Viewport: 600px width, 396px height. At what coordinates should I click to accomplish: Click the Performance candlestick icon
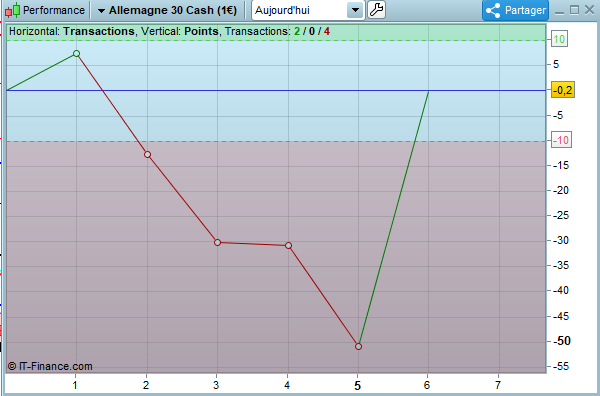pyautogui.click(x=12, y=10)
